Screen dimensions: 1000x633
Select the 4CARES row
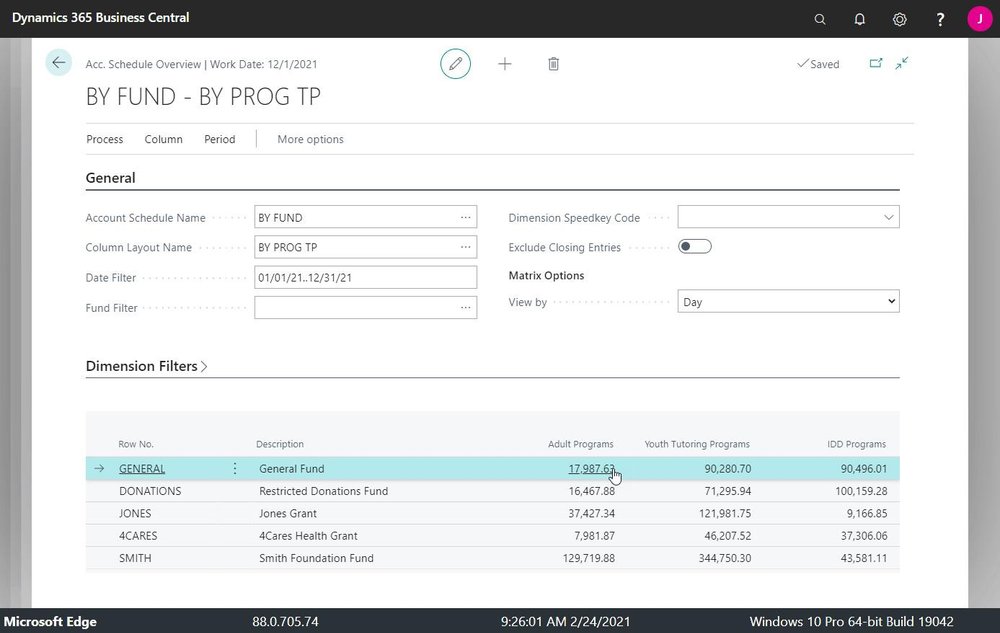click(492, 535)
